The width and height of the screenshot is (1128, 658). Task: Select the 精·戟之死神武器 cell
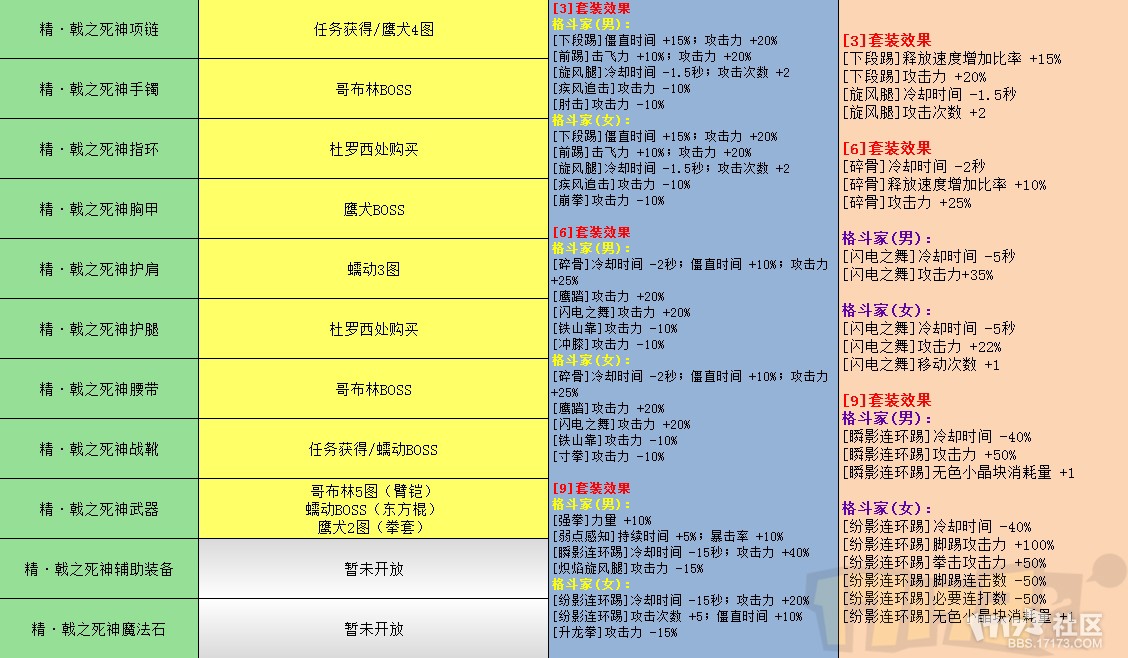point(99,509)
